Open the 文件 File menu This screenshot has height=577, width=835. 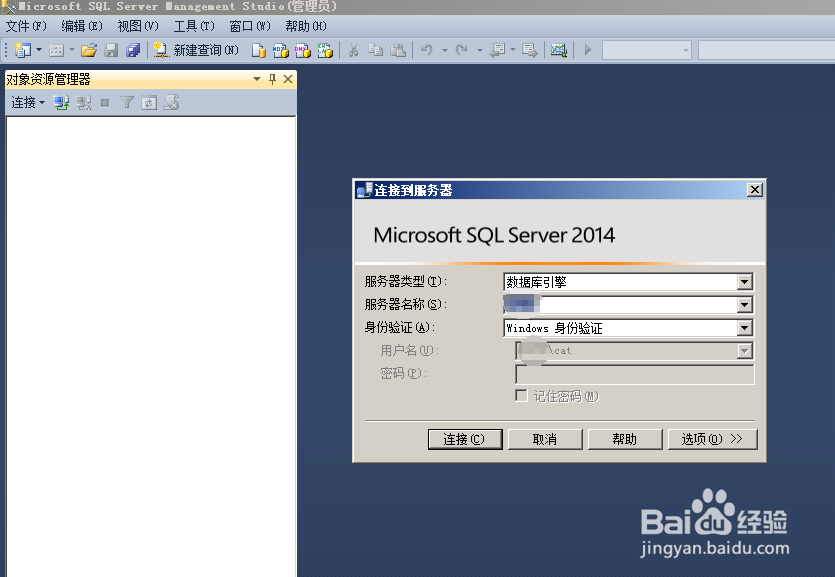click(x=26, y=26)
